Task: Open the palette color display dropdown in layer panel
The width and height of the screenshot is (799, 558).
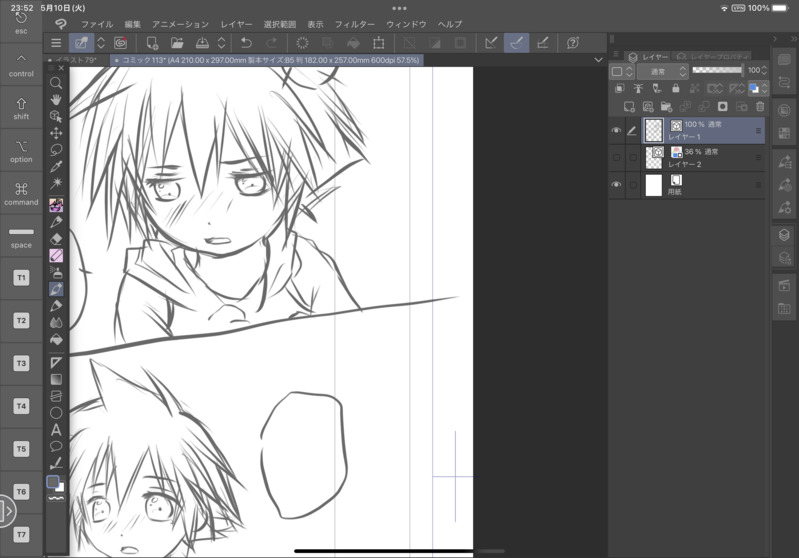Action: tap(622, 71)
